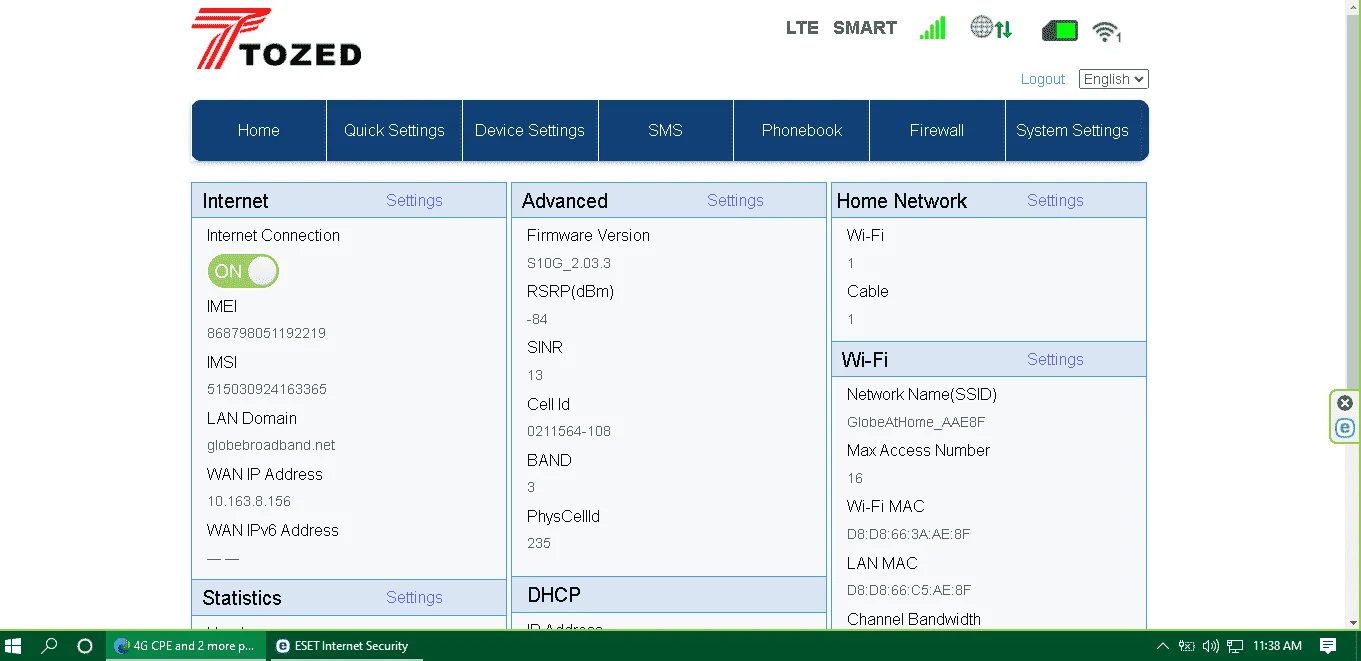Click the network tray icon
1361x661 pixels.
pyautogui.click(x=1235, y=646)
